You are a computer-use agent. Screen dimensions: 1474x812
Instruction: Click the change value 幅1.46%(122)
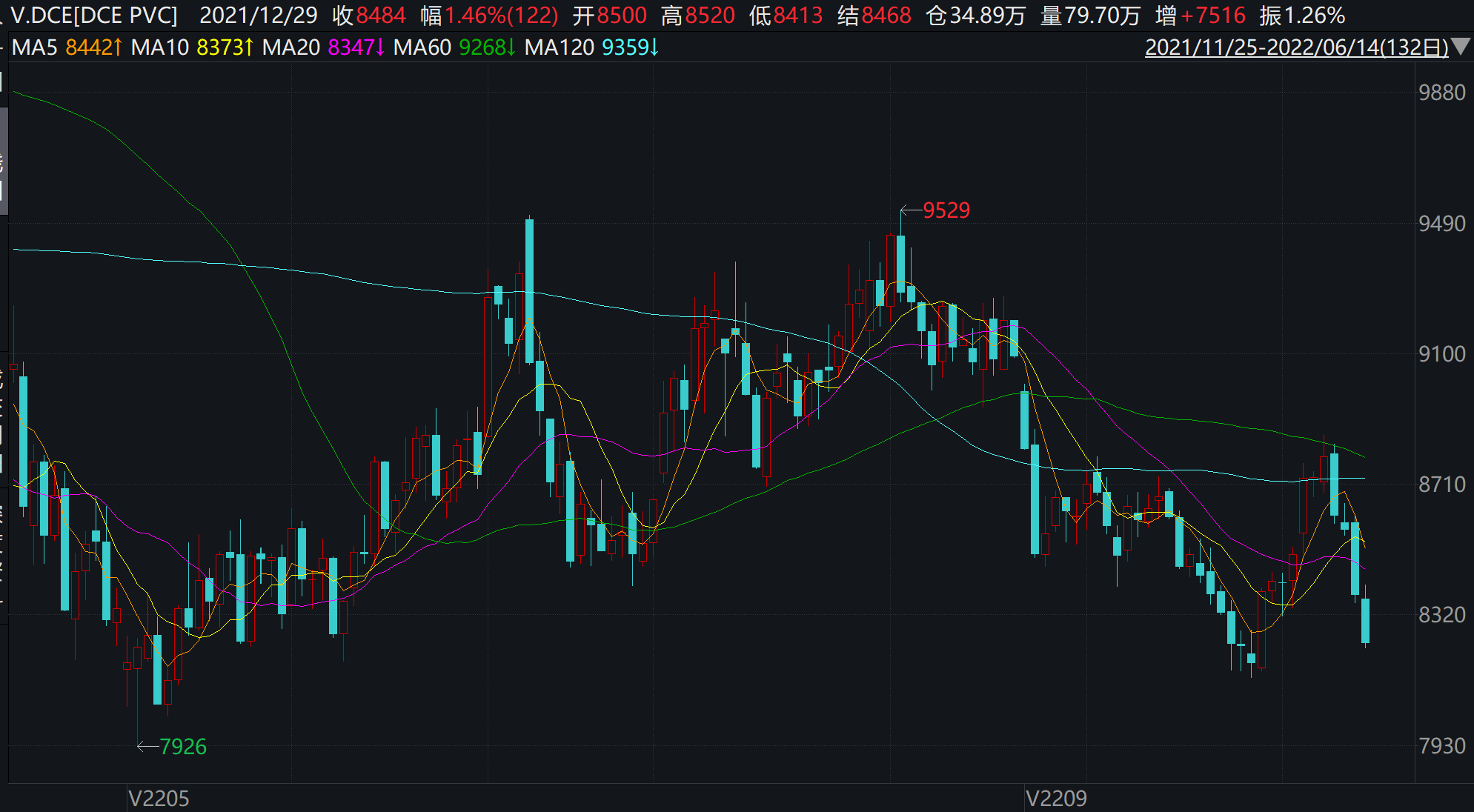(x=489, y=15)
